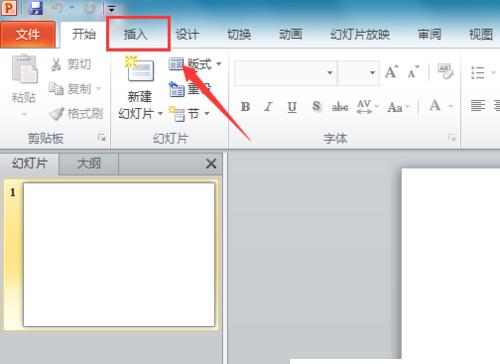The image size is (500, 364).
Task: Open the 插入 ribbon tab
Action: (136, 34)
